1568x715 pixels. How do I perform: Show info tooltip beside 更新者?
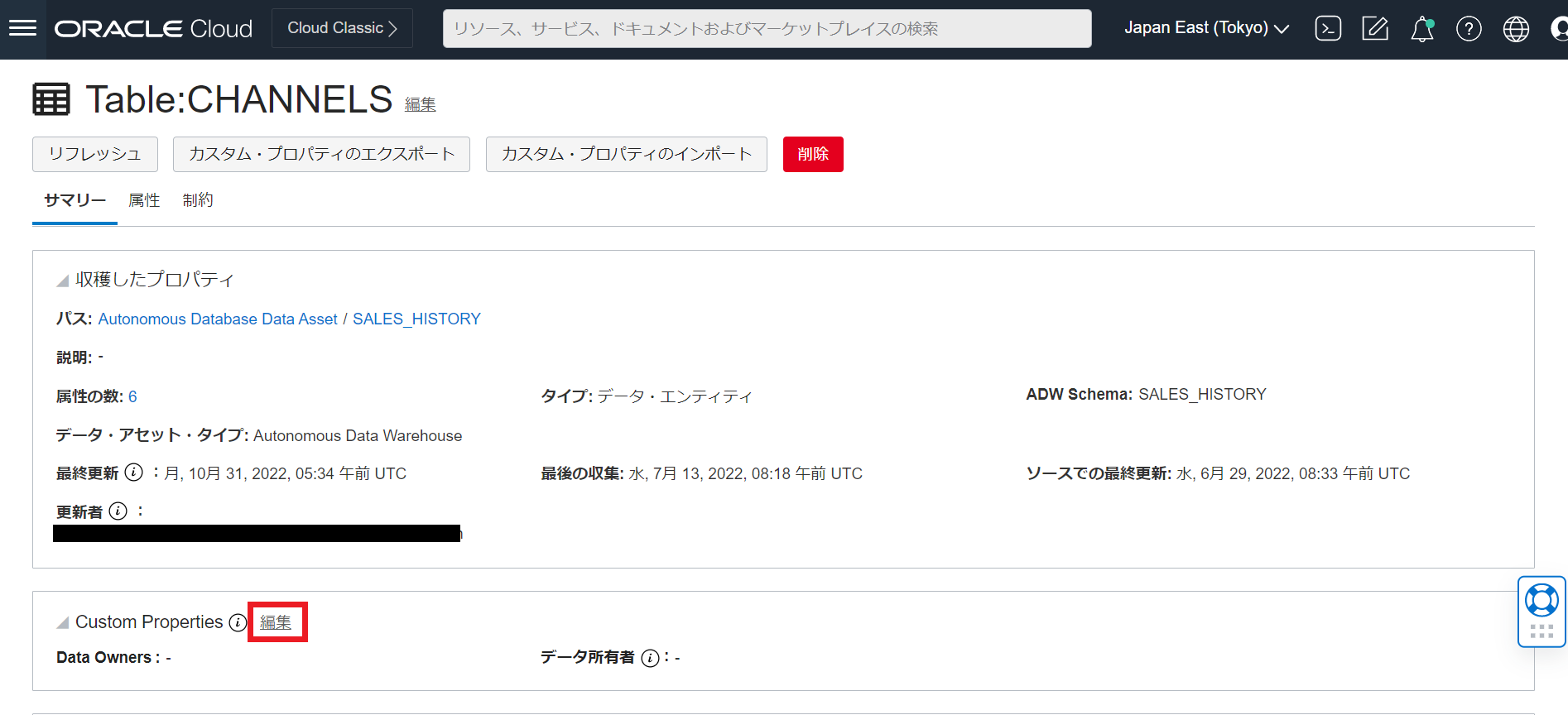[118, 511]
